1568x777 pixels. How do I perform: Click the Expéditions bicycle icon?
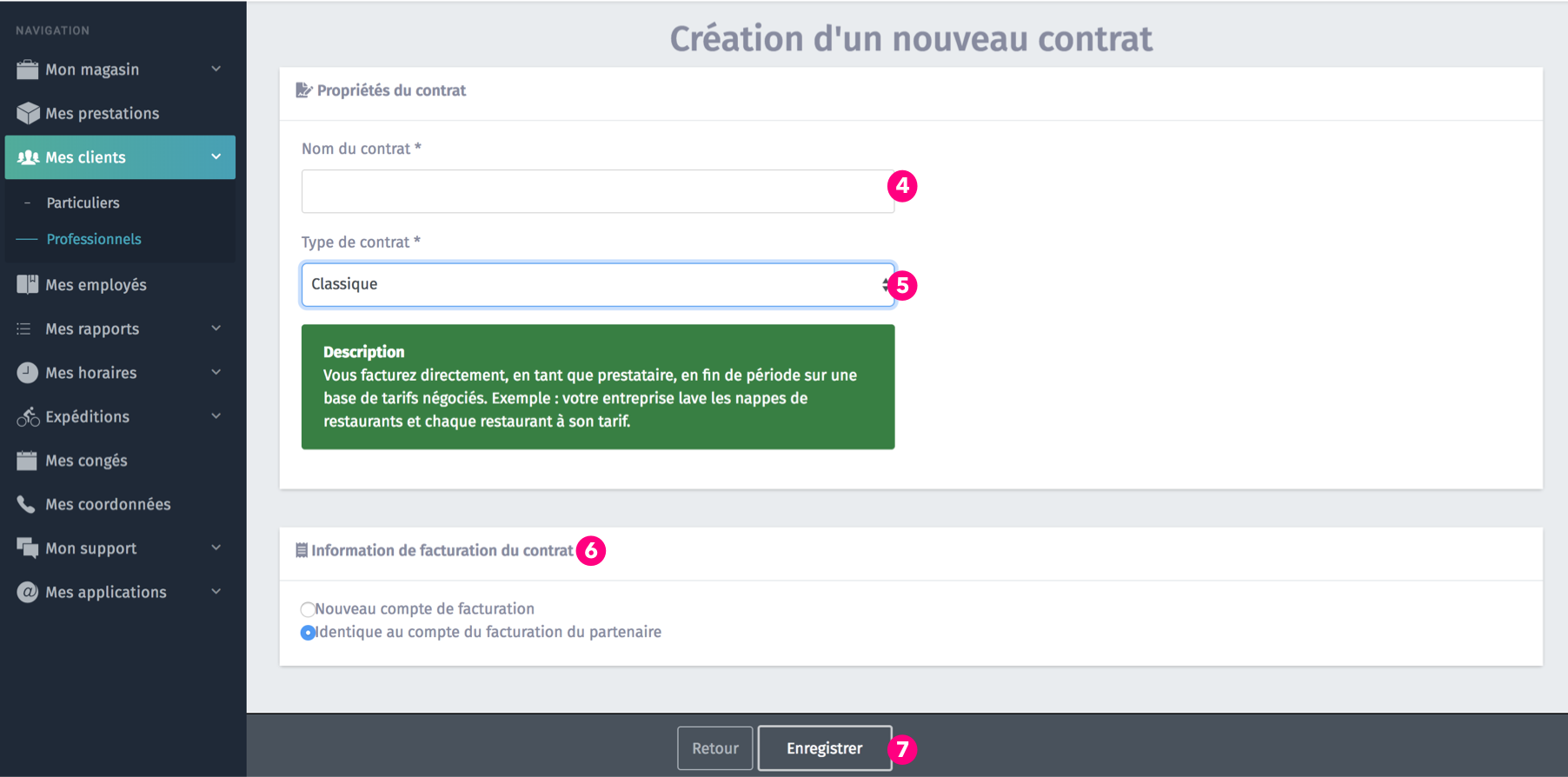tap(28, 417)
